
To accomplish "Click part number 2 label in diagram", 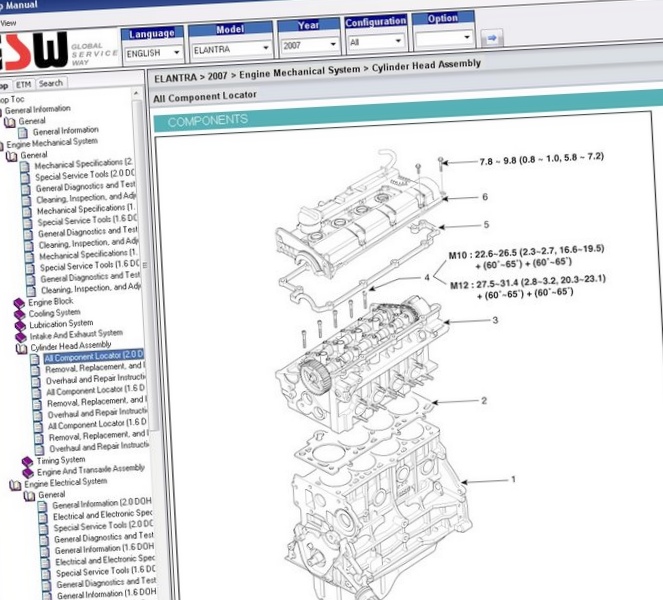I will (484, 400).
